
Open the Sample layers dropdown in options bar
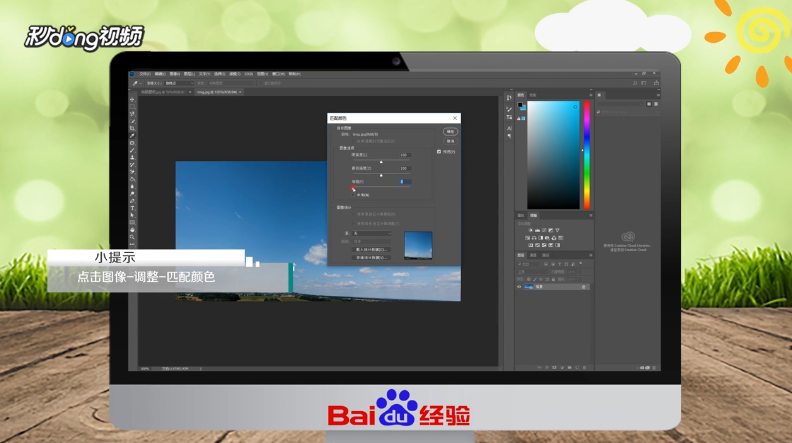point(231,83)
